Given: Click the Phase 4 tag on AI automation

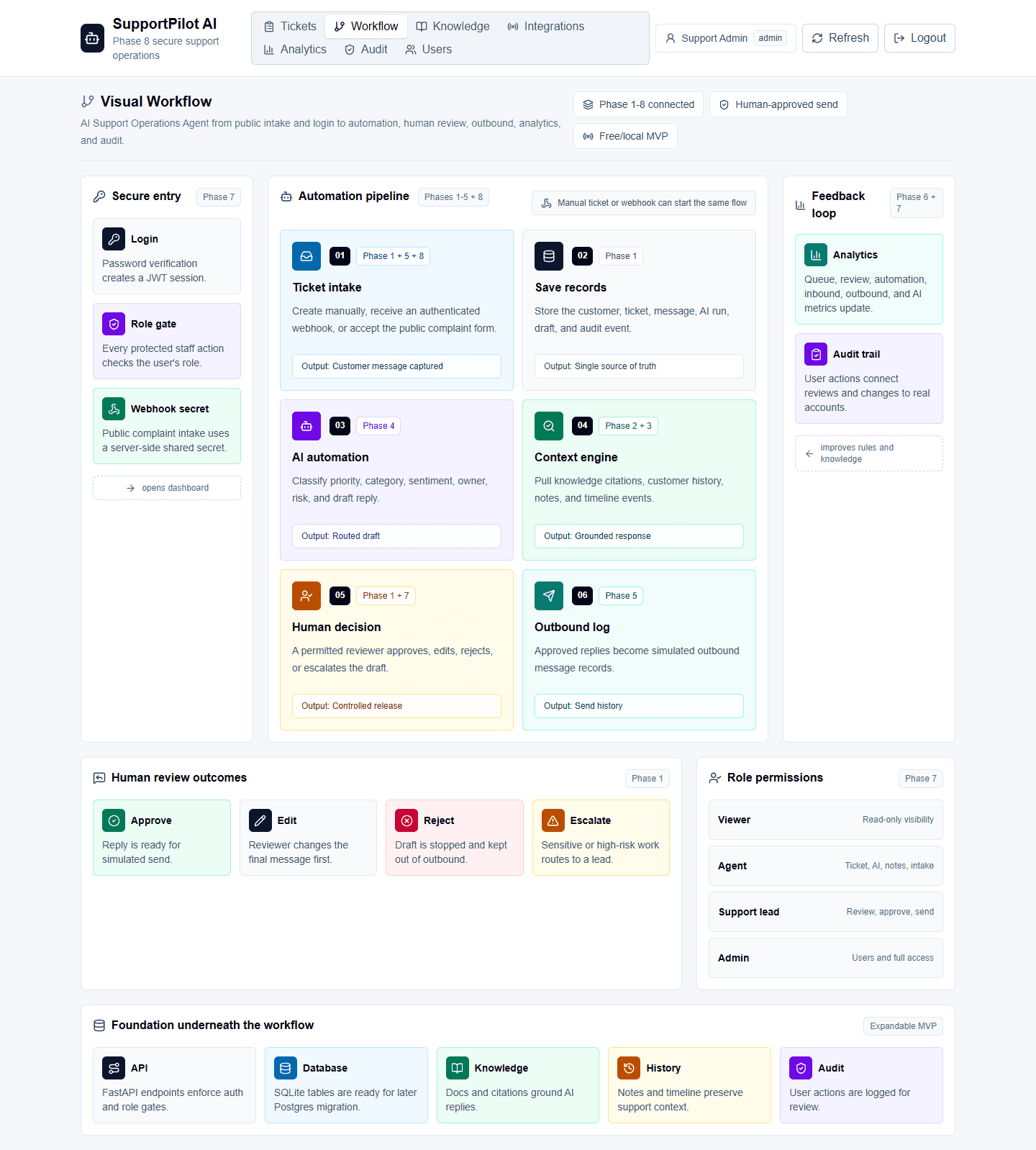Looking at the screenshot, I should [x=378, y=426].
